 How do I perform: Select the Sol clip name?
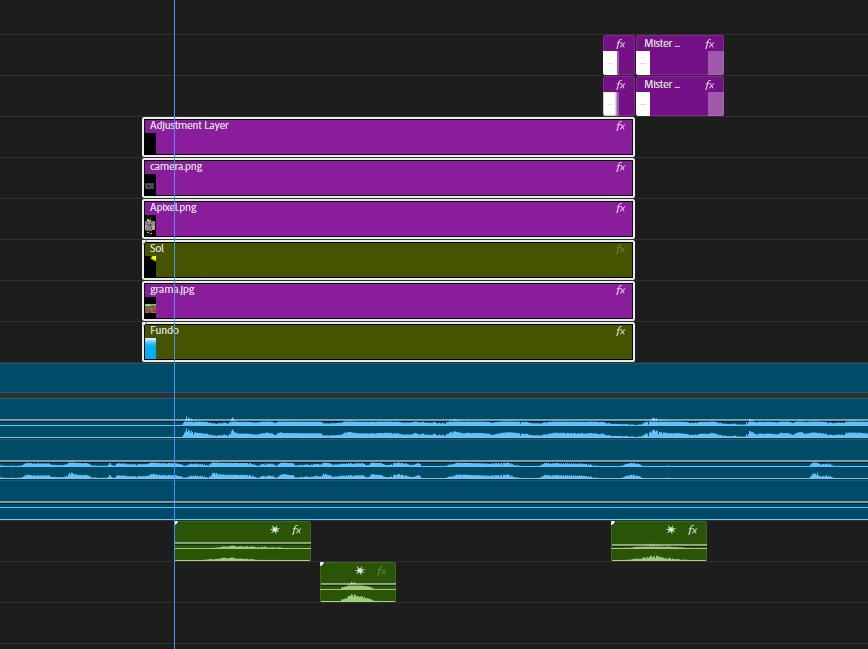[x=157, y=249]
